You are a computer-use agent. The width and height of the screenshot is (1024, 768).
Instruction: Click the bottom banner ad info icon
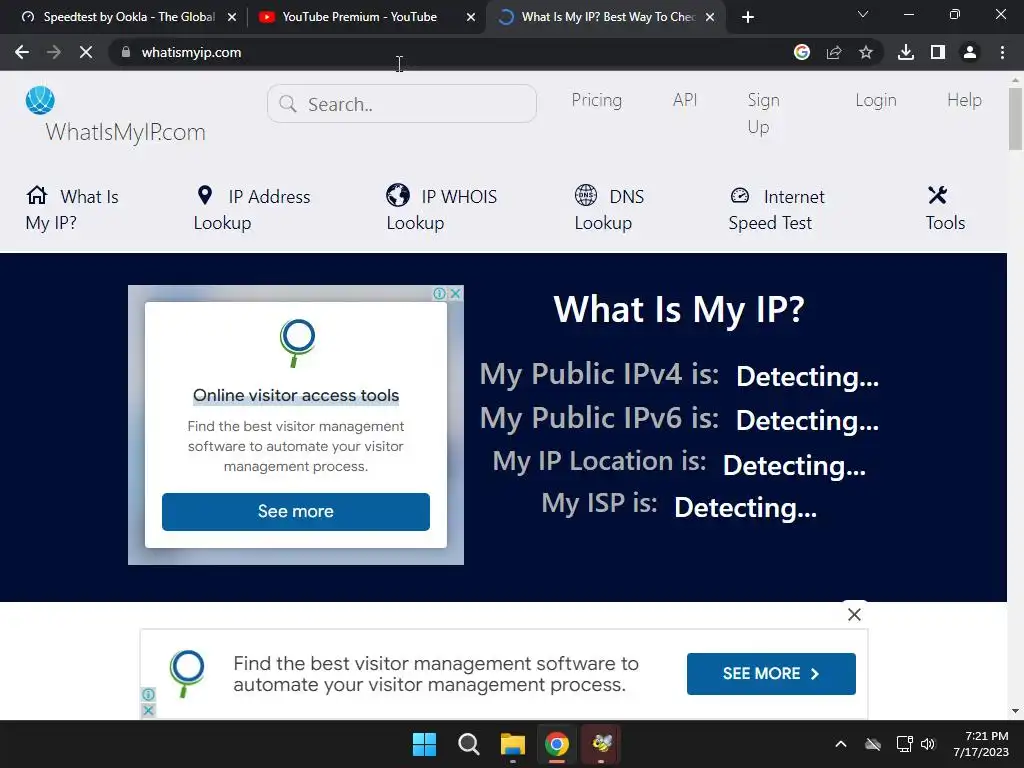tap(149, 694)
